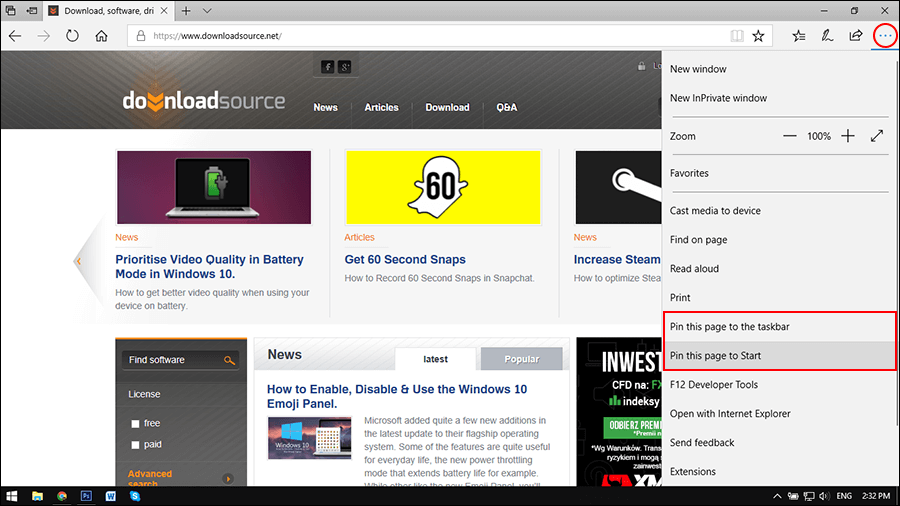
Task: Open the Windows 10 Emoji Panel article
Action: point(397,396)
